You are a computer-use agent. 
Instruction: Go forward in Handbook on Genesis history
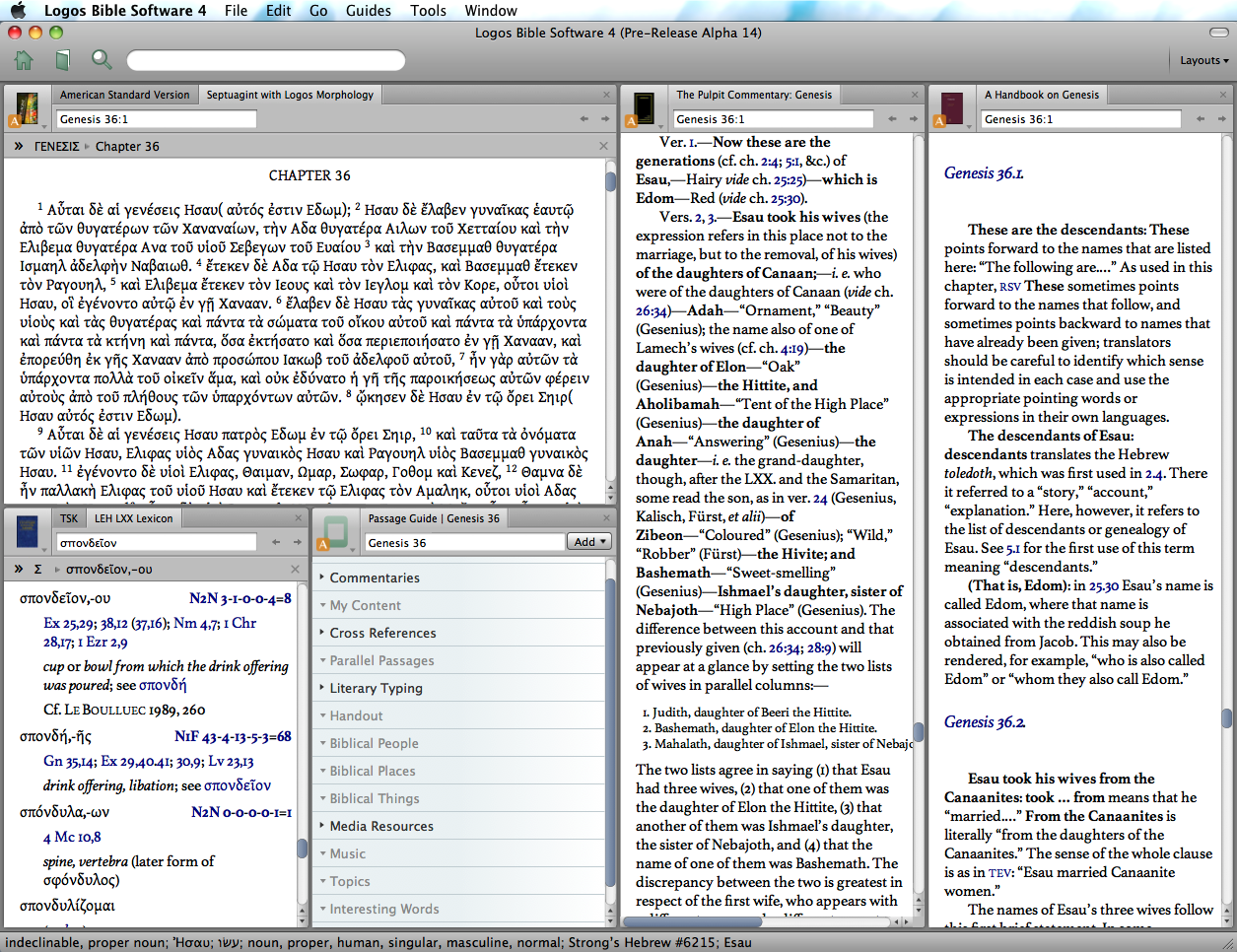tap(1222, 119)
